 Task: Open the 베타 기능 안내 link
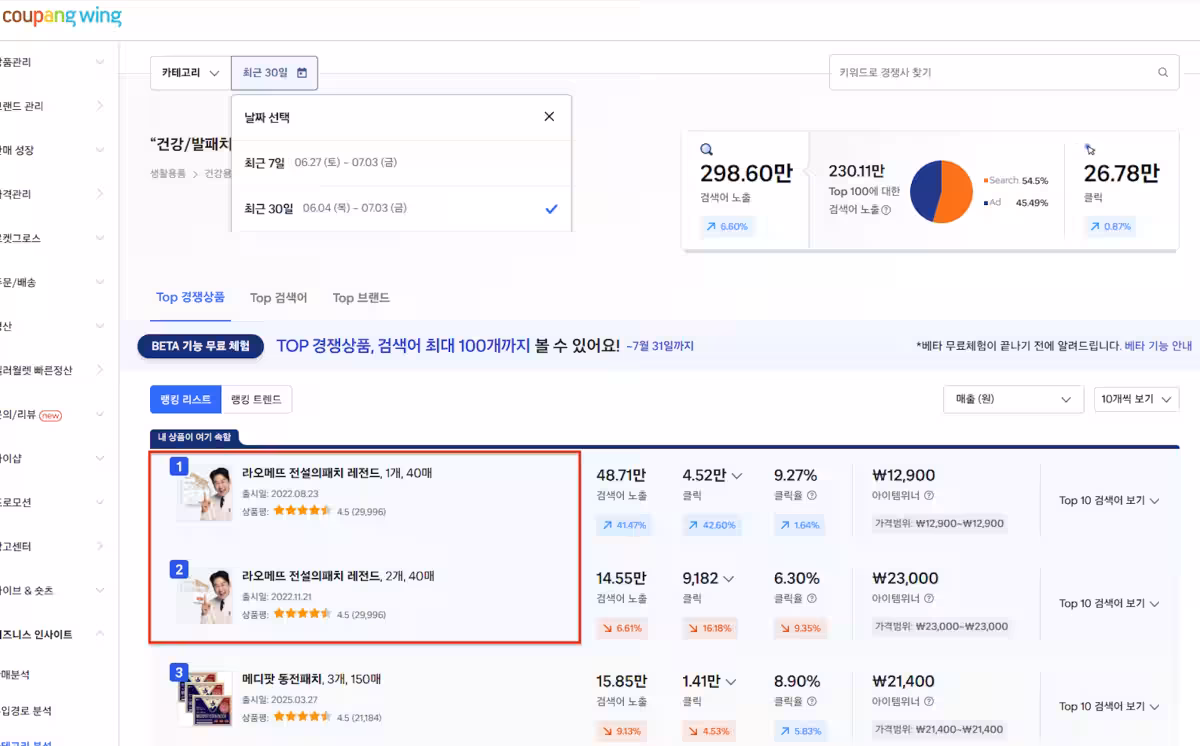pos(1158,346)
